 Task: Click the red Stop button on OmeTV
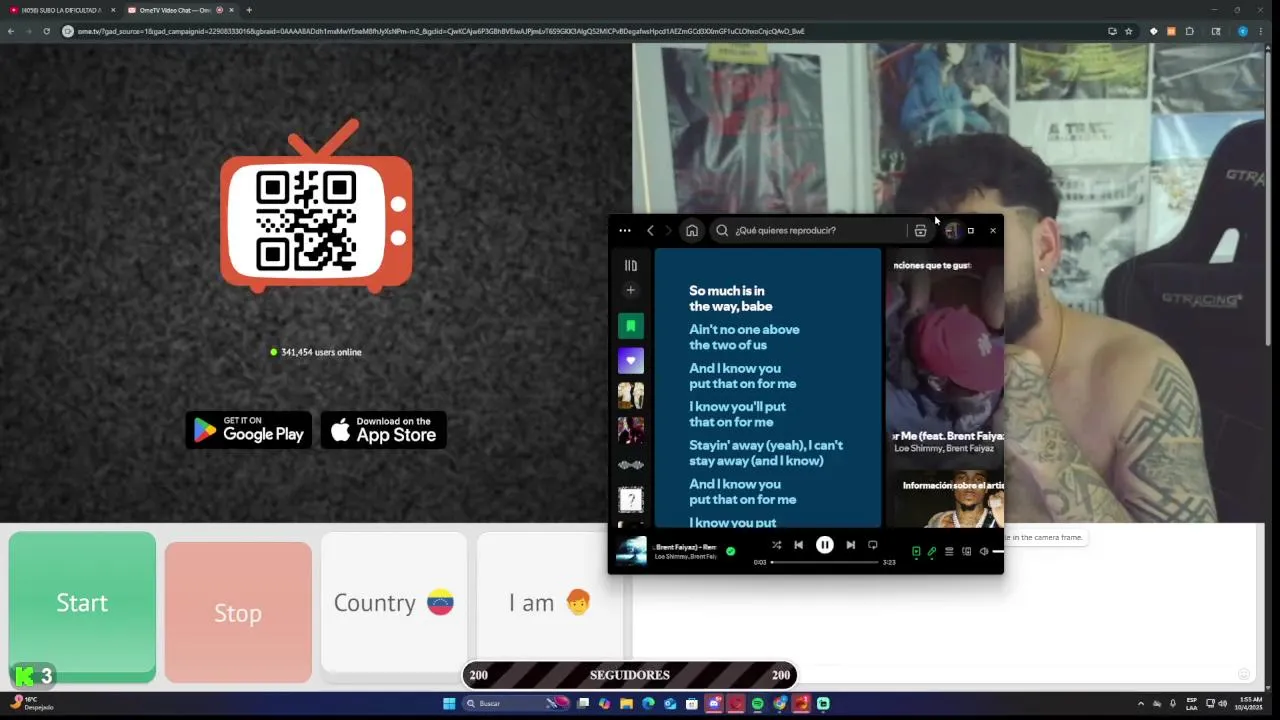pos(238,613)
